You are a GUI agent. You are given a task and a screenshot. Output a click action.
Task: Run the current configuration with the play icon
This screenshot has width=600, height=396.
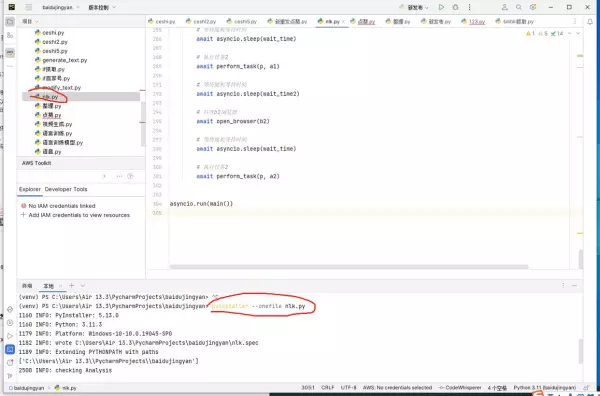coord(441,7)
